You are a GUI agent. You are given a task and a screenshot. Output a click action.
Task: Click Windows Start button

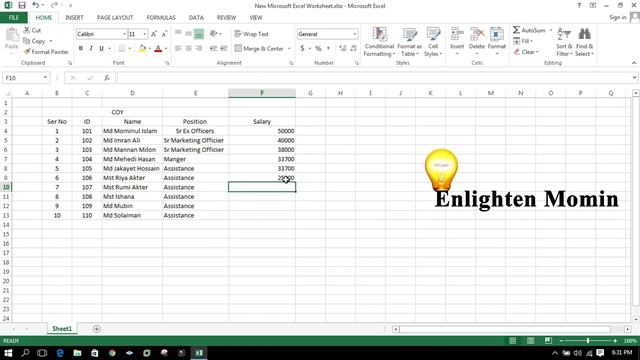(8, 353)
